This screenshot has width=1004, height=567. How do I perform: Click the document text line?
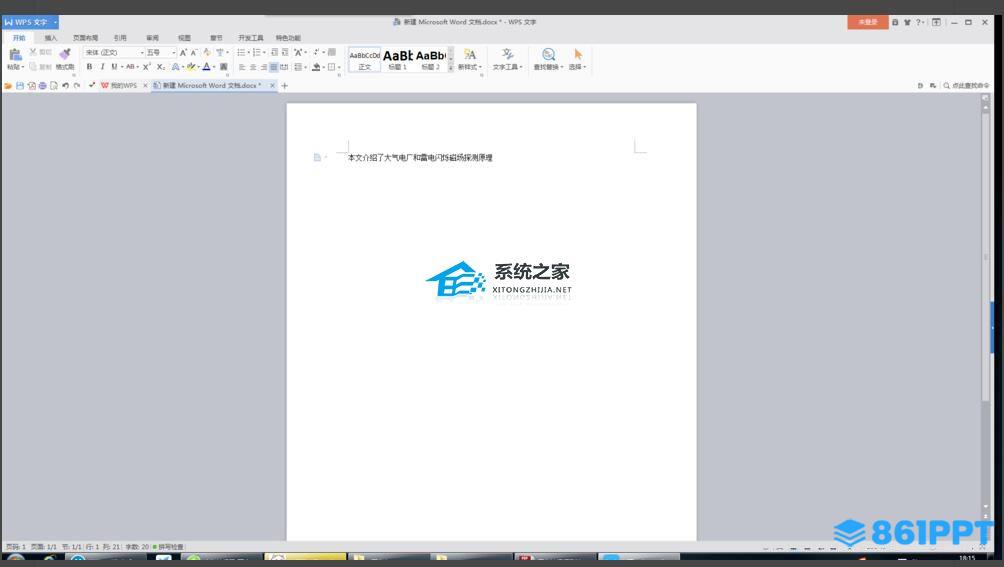tap(420, 157)
